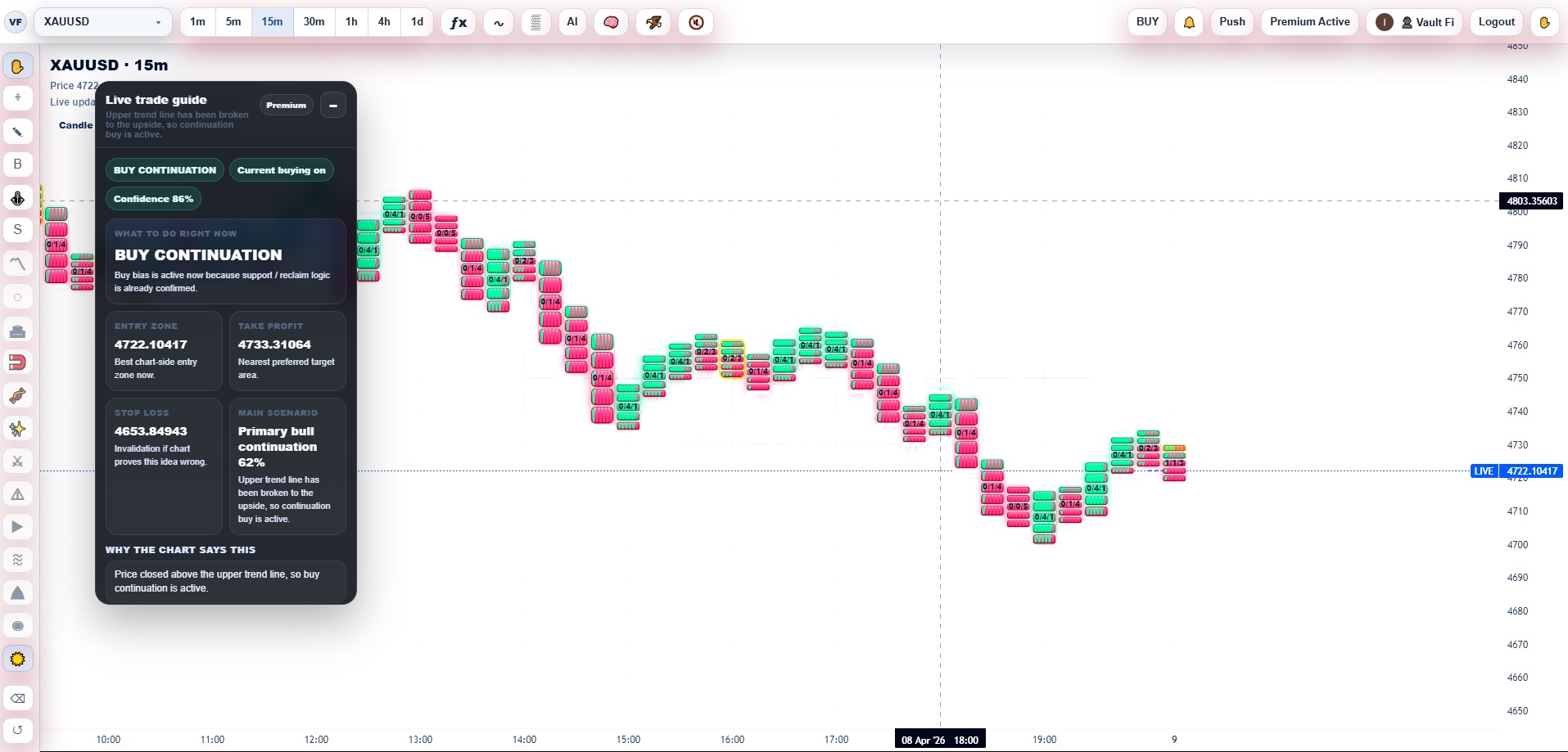Click the brain icon in the toolbar
Image resolution: width=1568 pixels, height=752 pixels.
(x=612, y=22)
